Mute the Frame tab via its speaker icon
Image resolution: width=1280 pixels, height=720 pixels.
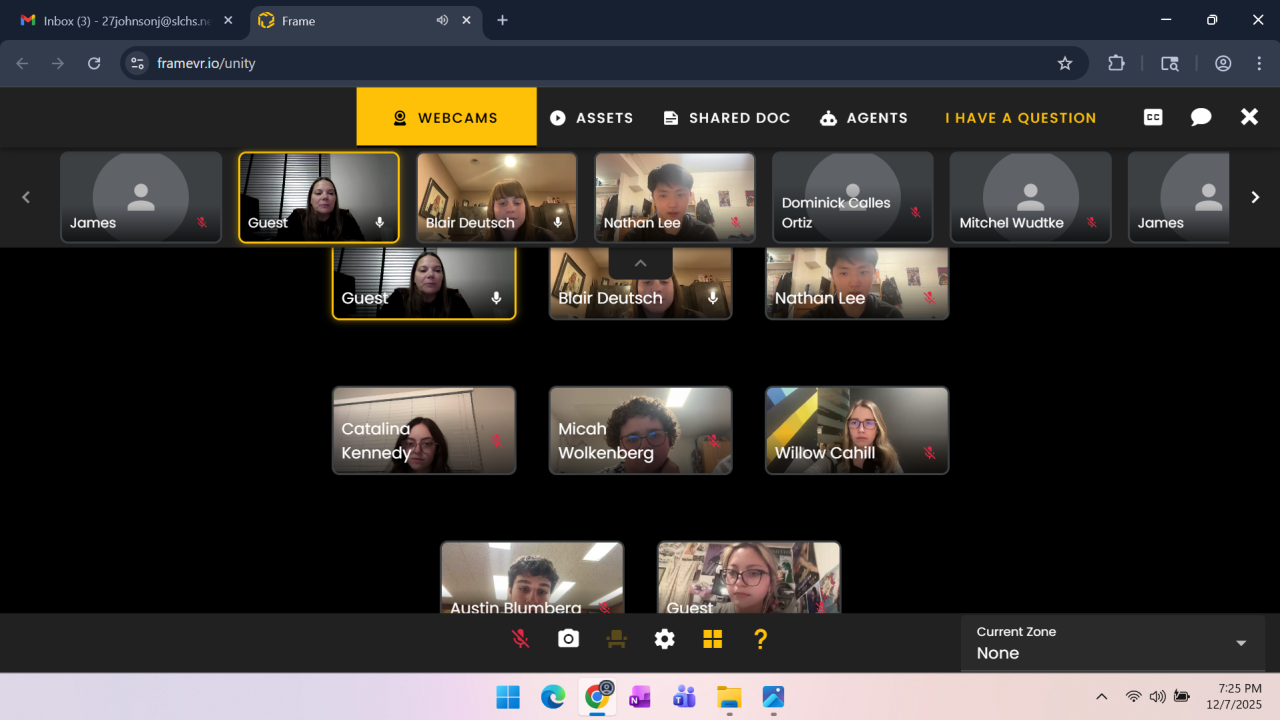442,20
